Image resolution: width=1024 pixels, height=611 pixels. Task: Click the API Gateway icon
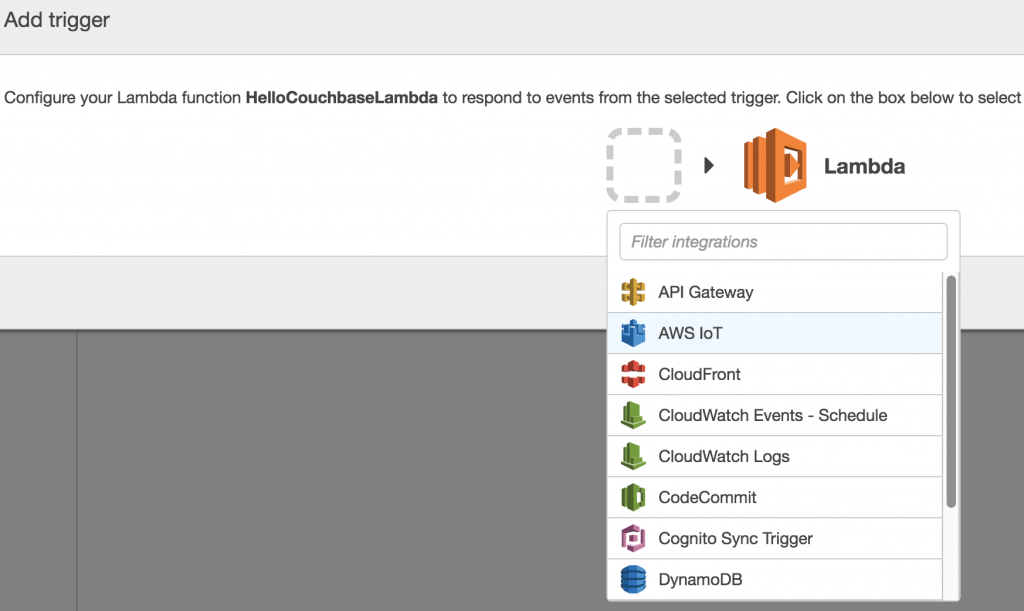[x=633, y=292]
